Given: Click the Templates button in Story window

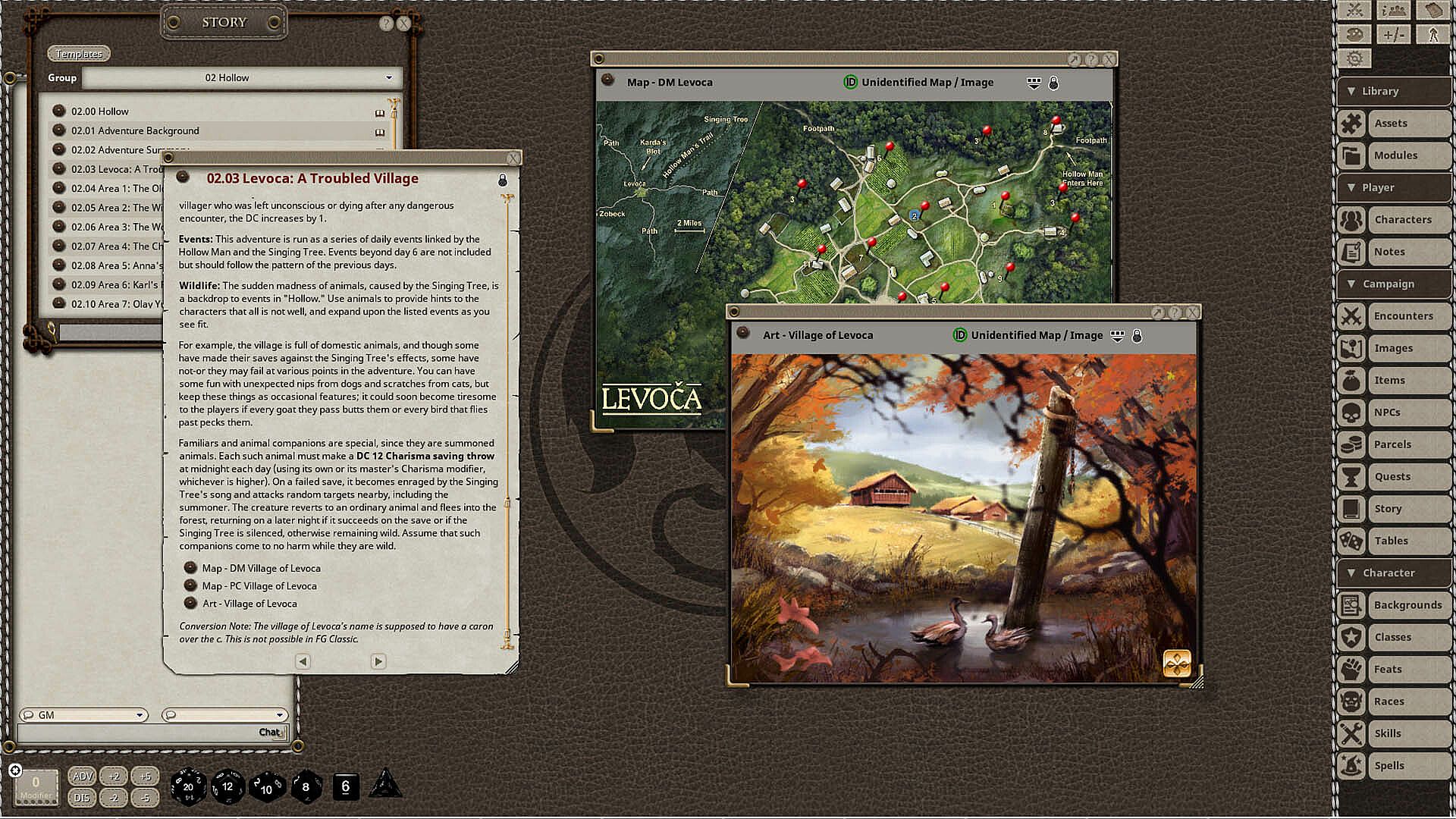Looking at the screenshot, I should pos(79,54).
